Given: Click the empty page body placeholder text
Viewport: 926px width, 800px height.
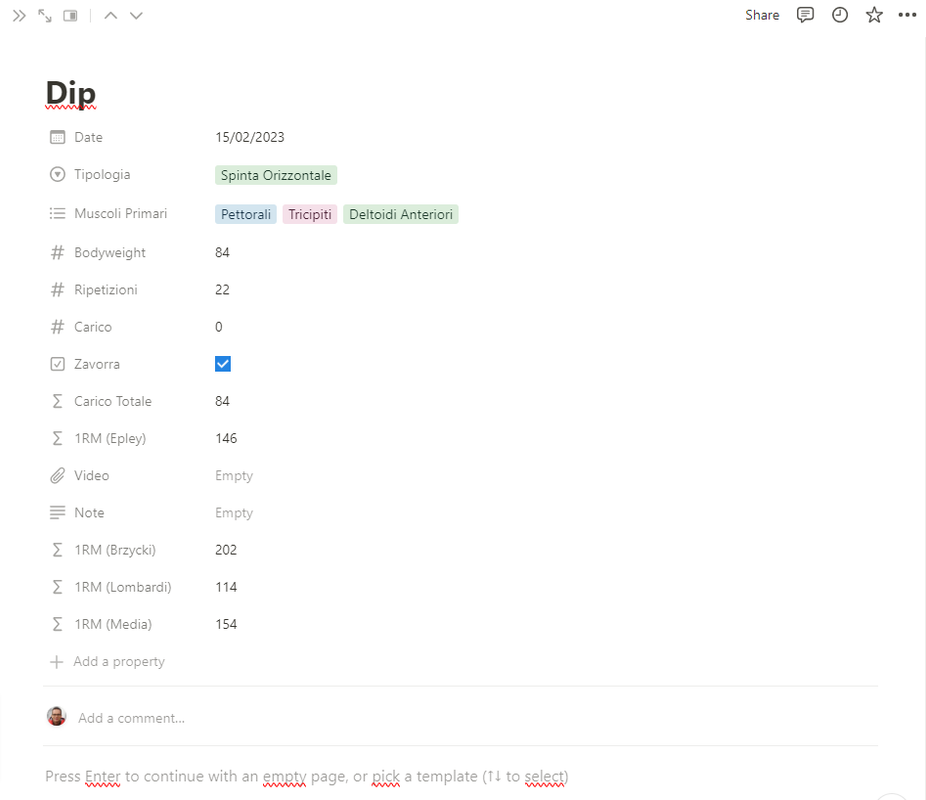Looking at the screenshot, I should [x=307, y=776].
